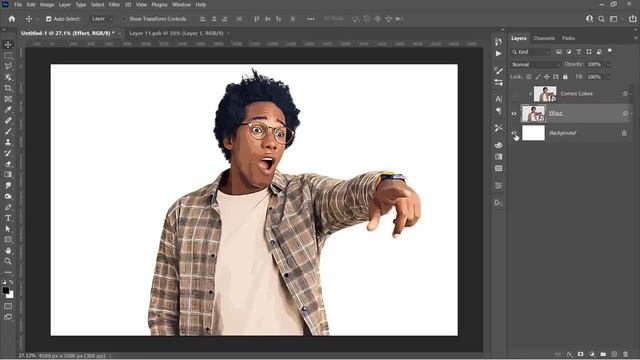Toggle the Auto-Select checkbox
Screen dimensions: 640x360
(x=49, y=19)
